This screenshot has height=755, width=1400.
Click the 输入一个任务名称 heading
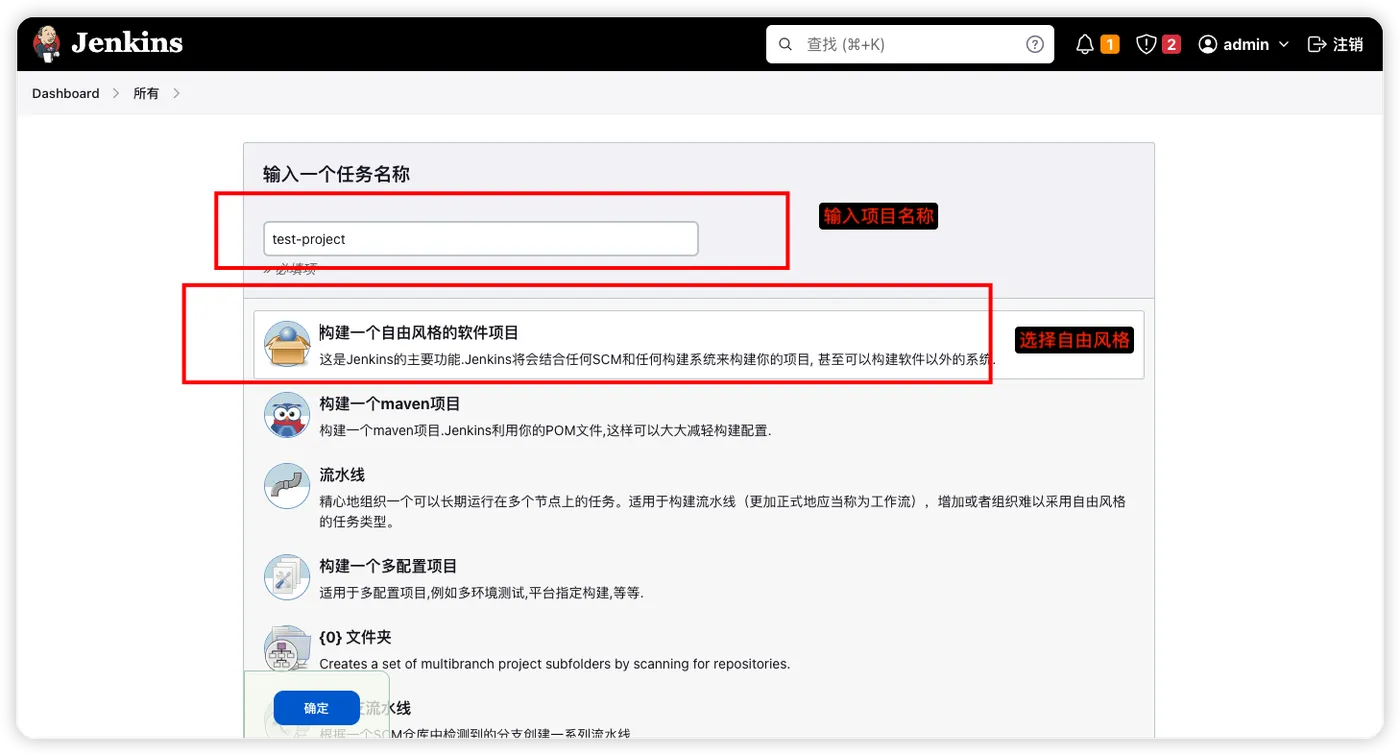336,174
